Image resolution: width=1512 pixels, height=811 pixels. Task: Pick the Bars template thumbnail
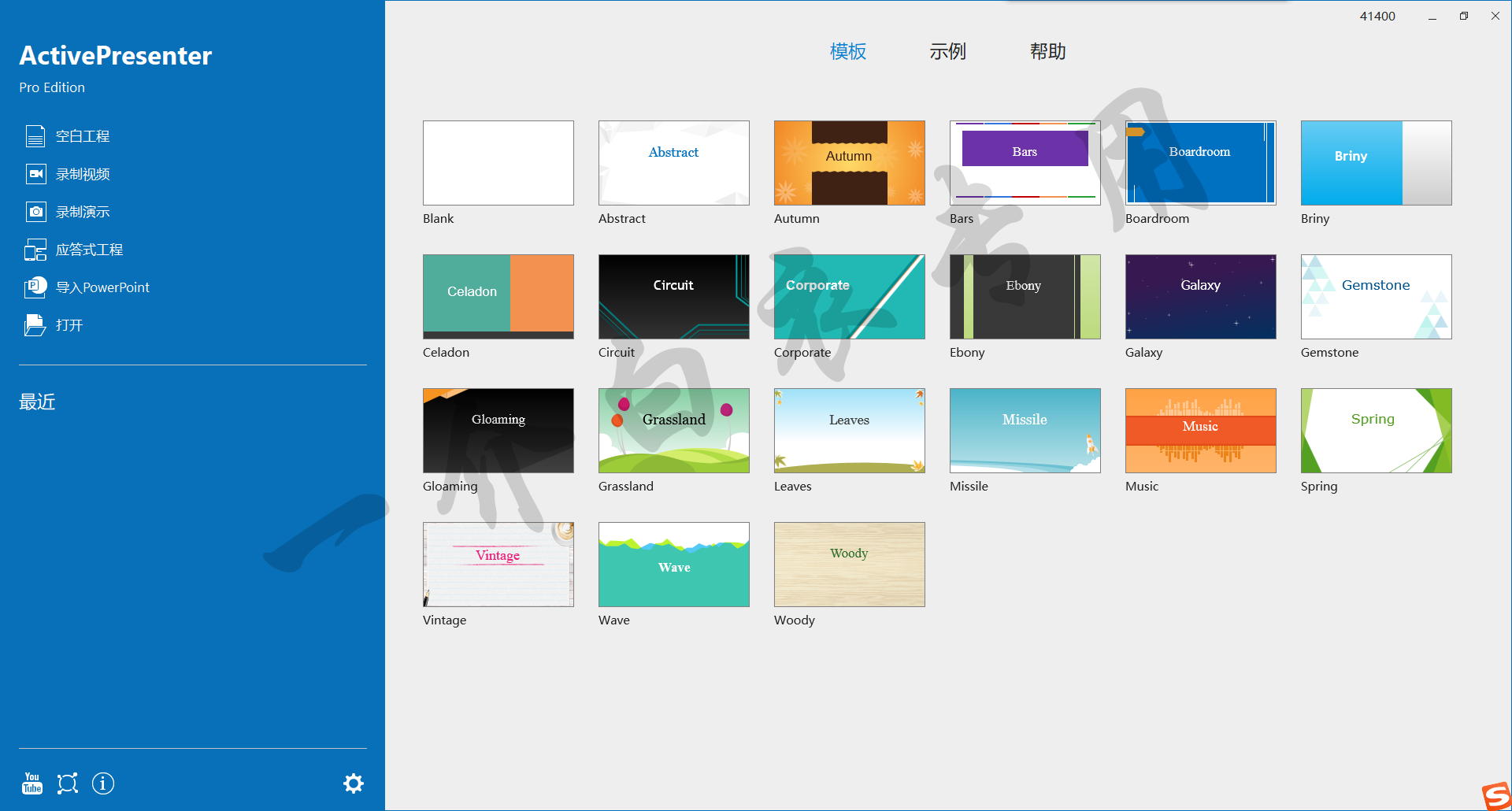click(x=1025, y=163)
